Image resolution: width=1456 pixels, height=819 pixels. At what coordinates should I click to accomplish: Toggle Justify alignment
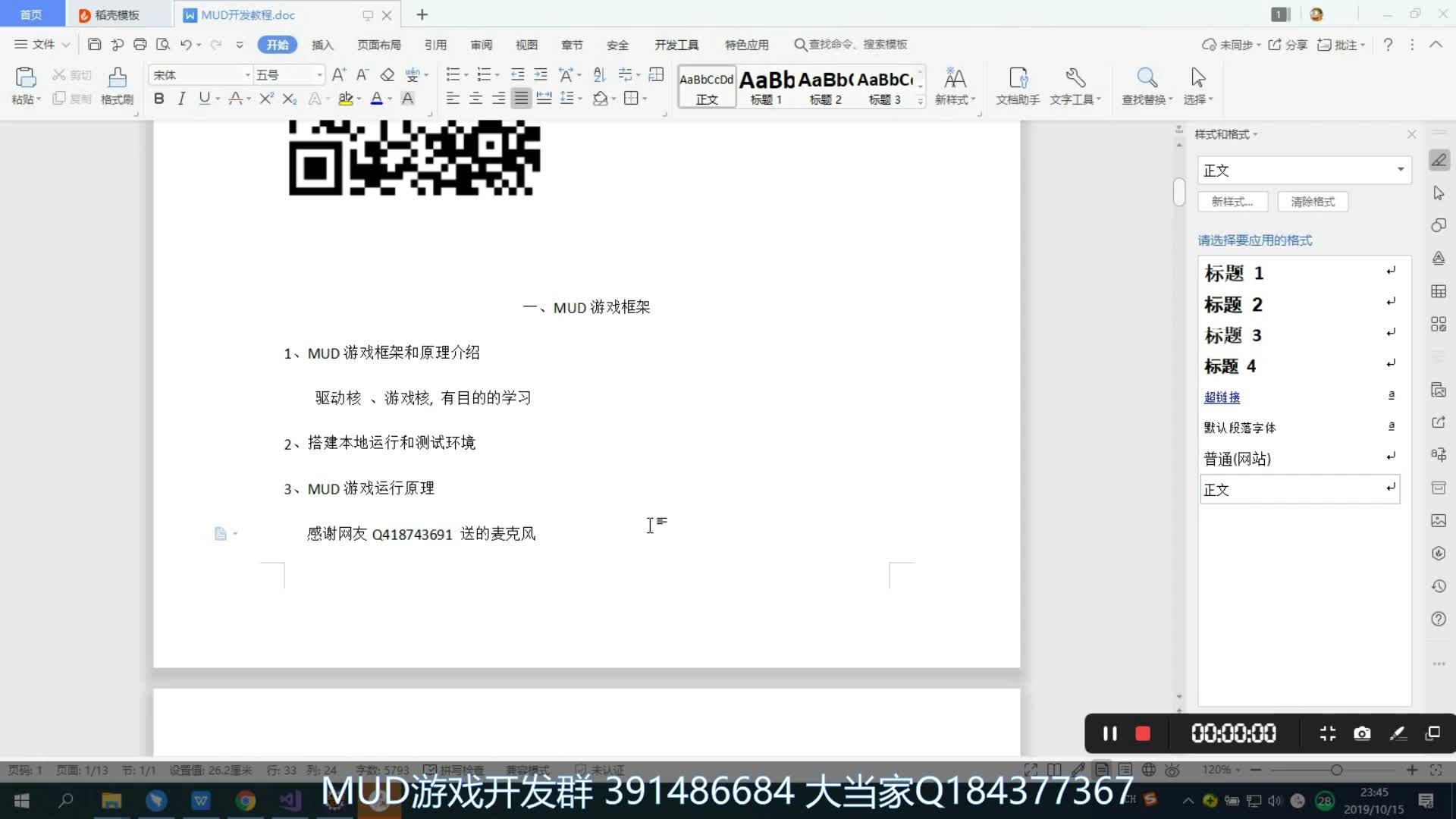click(521, 99)
